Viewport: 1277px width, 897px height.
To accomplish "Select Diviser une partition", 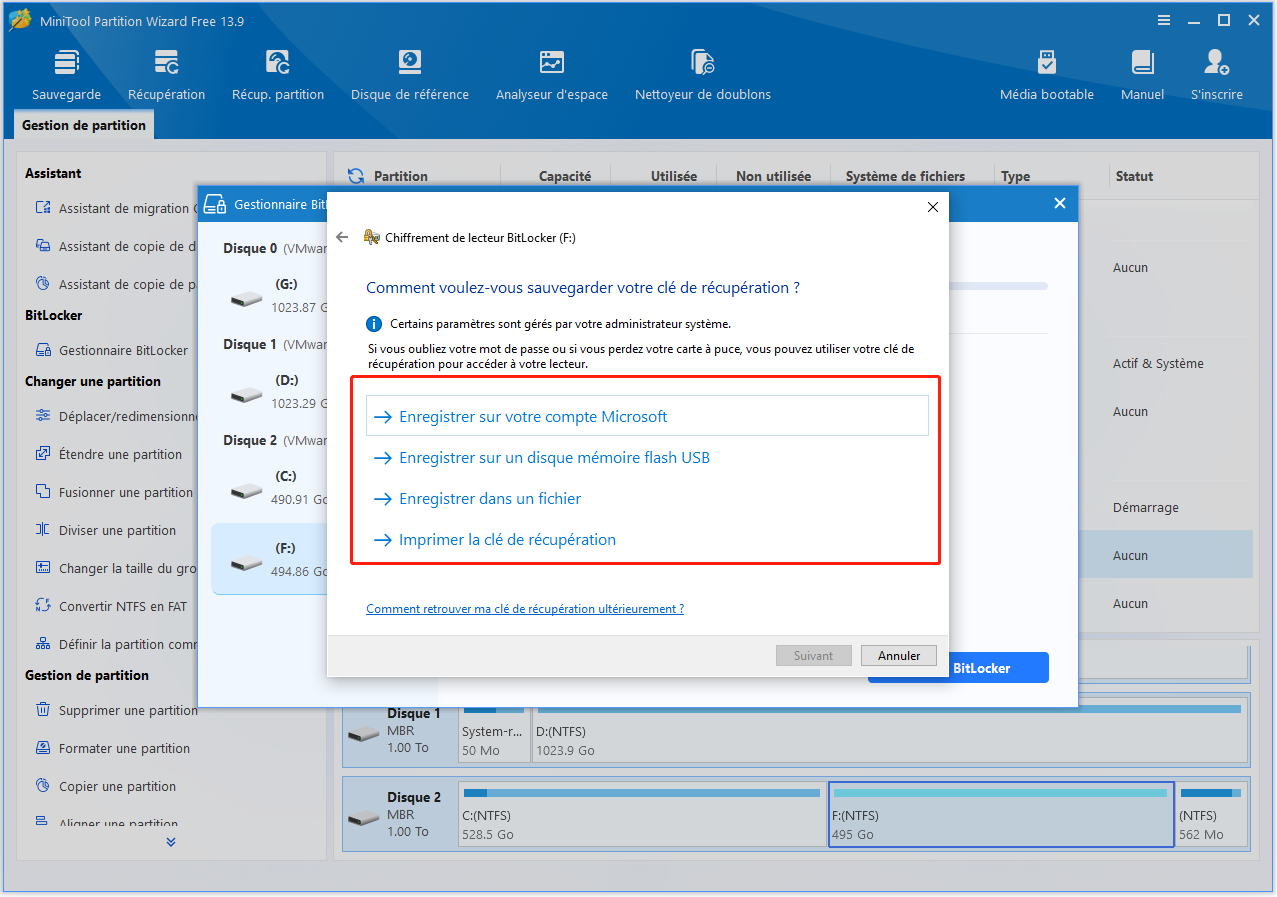I will coord(107,530).
